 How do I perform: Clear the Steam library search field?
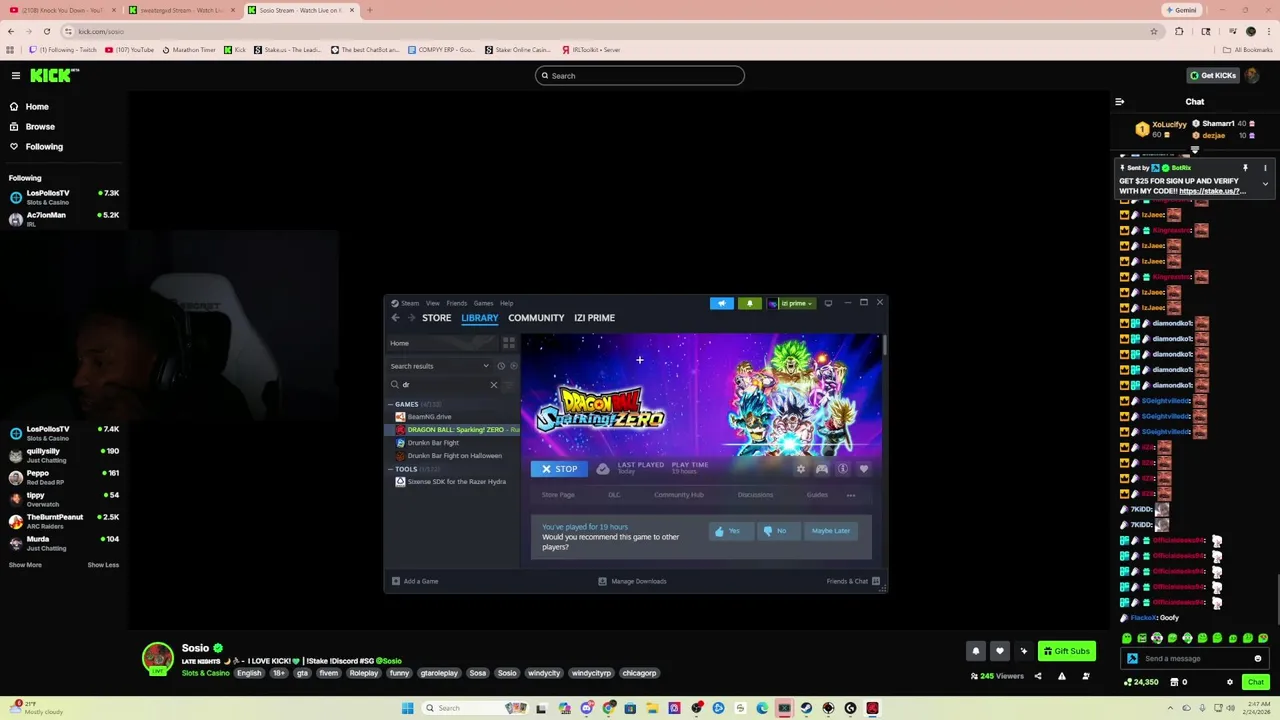pos(493,384)
